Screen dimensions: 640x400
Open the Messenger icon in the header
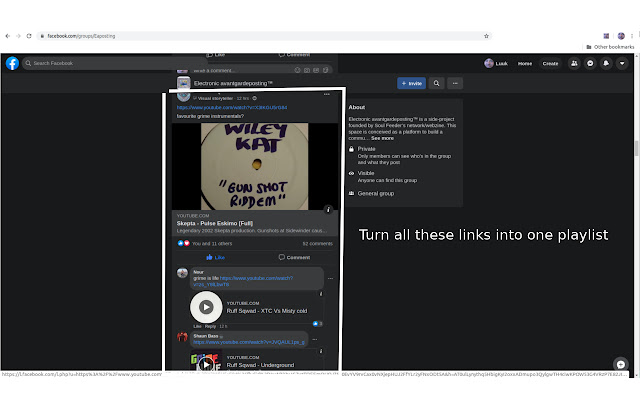tap(590, 63)
